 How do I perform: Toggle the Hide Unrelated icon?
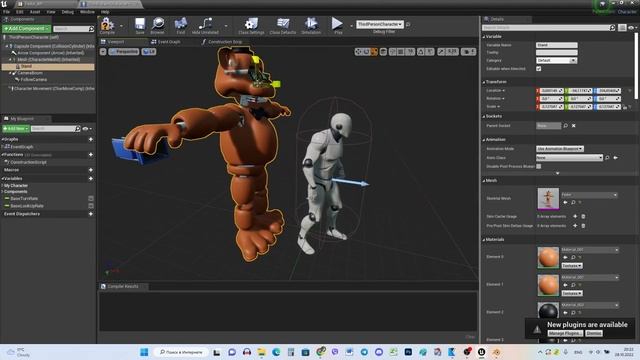coord(205,24)
